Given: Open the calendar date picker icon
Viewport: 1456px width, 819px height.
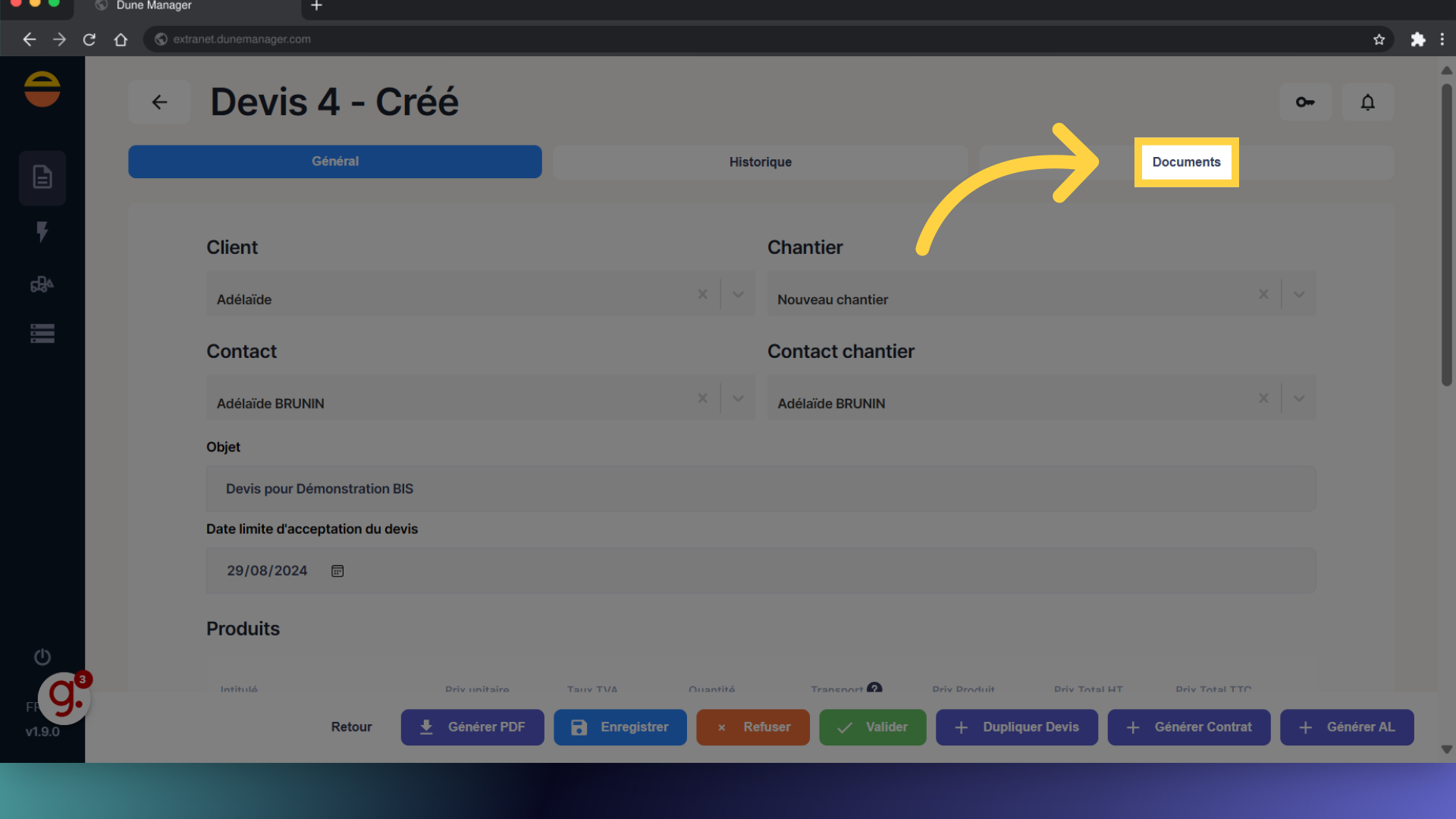Looking at the screenshot, I should [337, 571].
